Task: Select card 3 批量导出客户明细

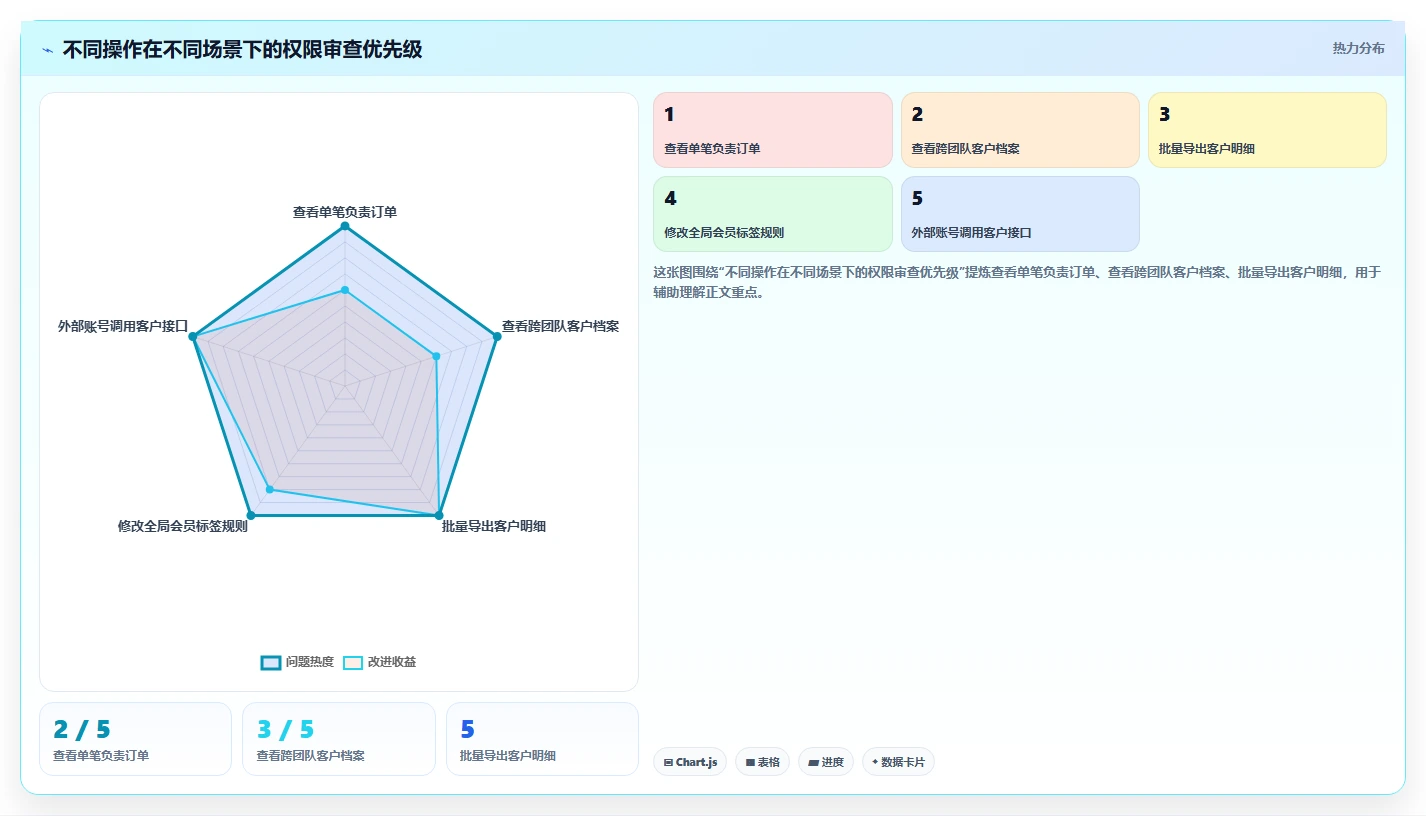Action: tap(1267, 130)
